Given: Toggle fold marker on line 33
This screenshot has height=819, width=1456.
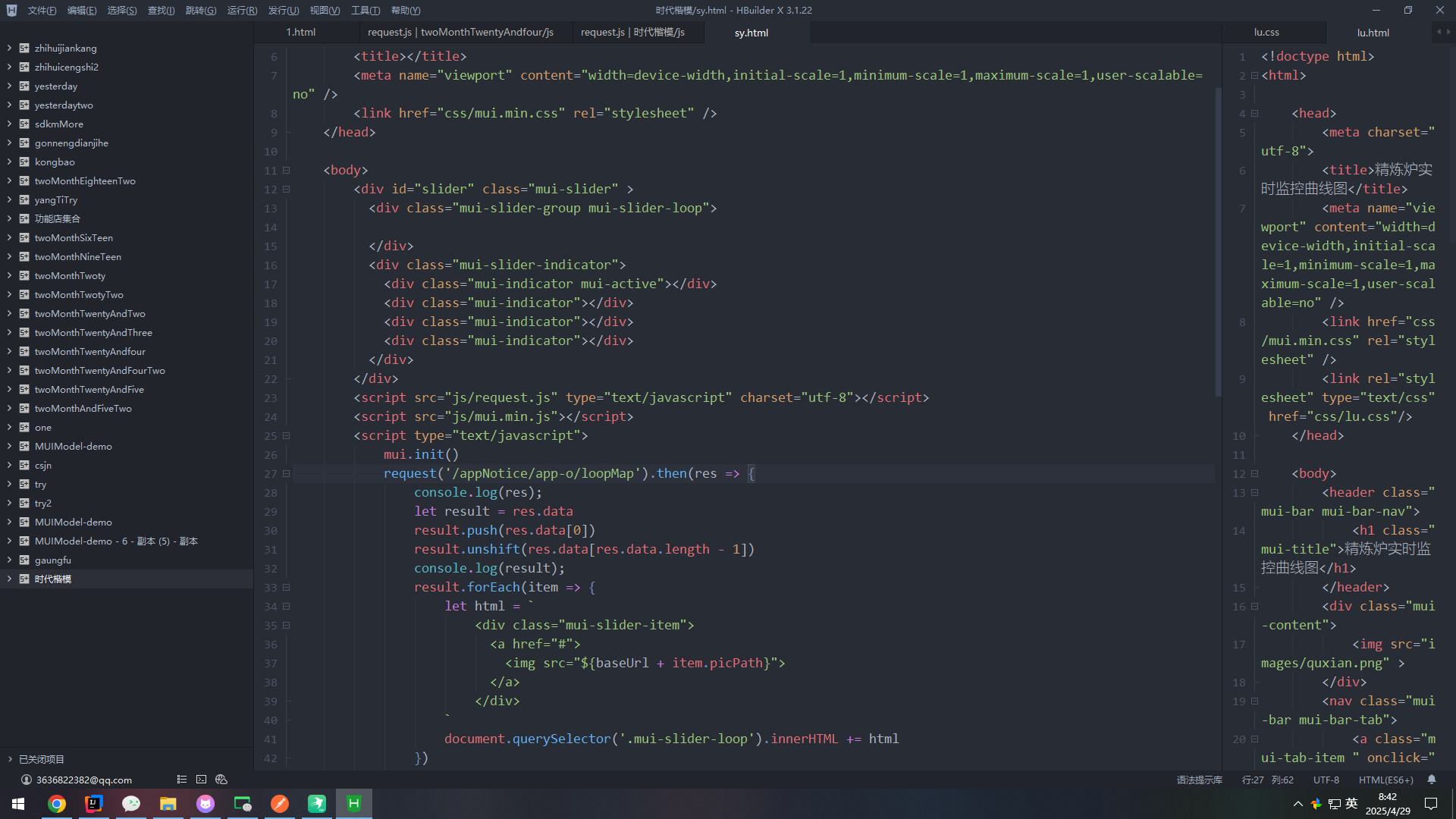Looking at the screenshot, I should [286, 587].
